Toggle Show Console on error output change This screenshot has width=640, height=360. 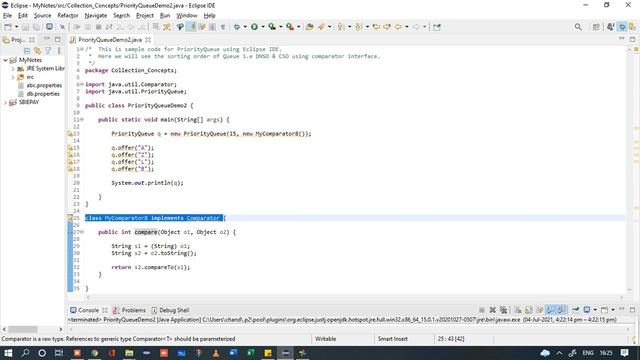click(562, 310)
